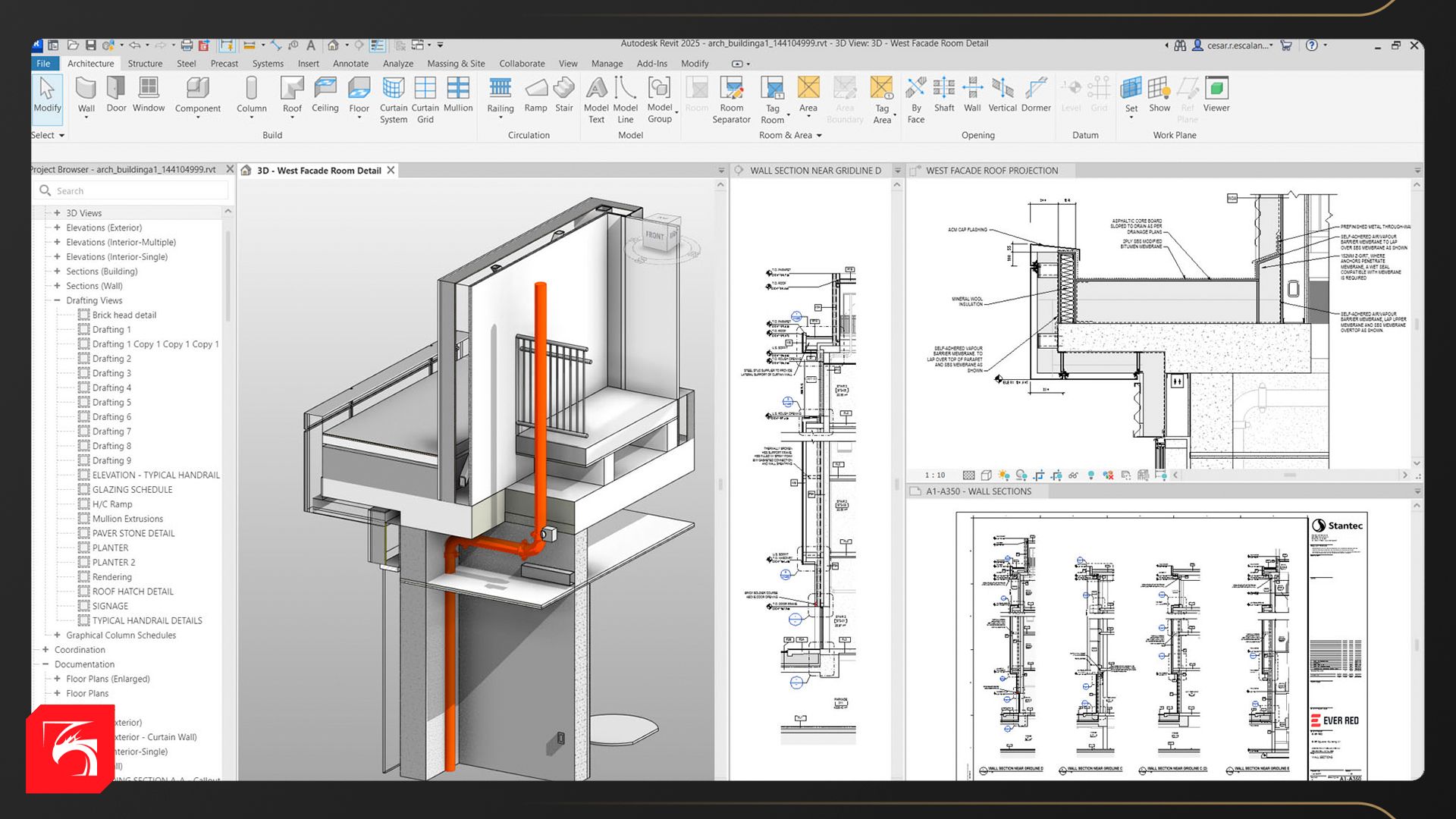Activate the Text tool in quick access bar
The image size is (1456, 819).
click(x=311, y=45)
